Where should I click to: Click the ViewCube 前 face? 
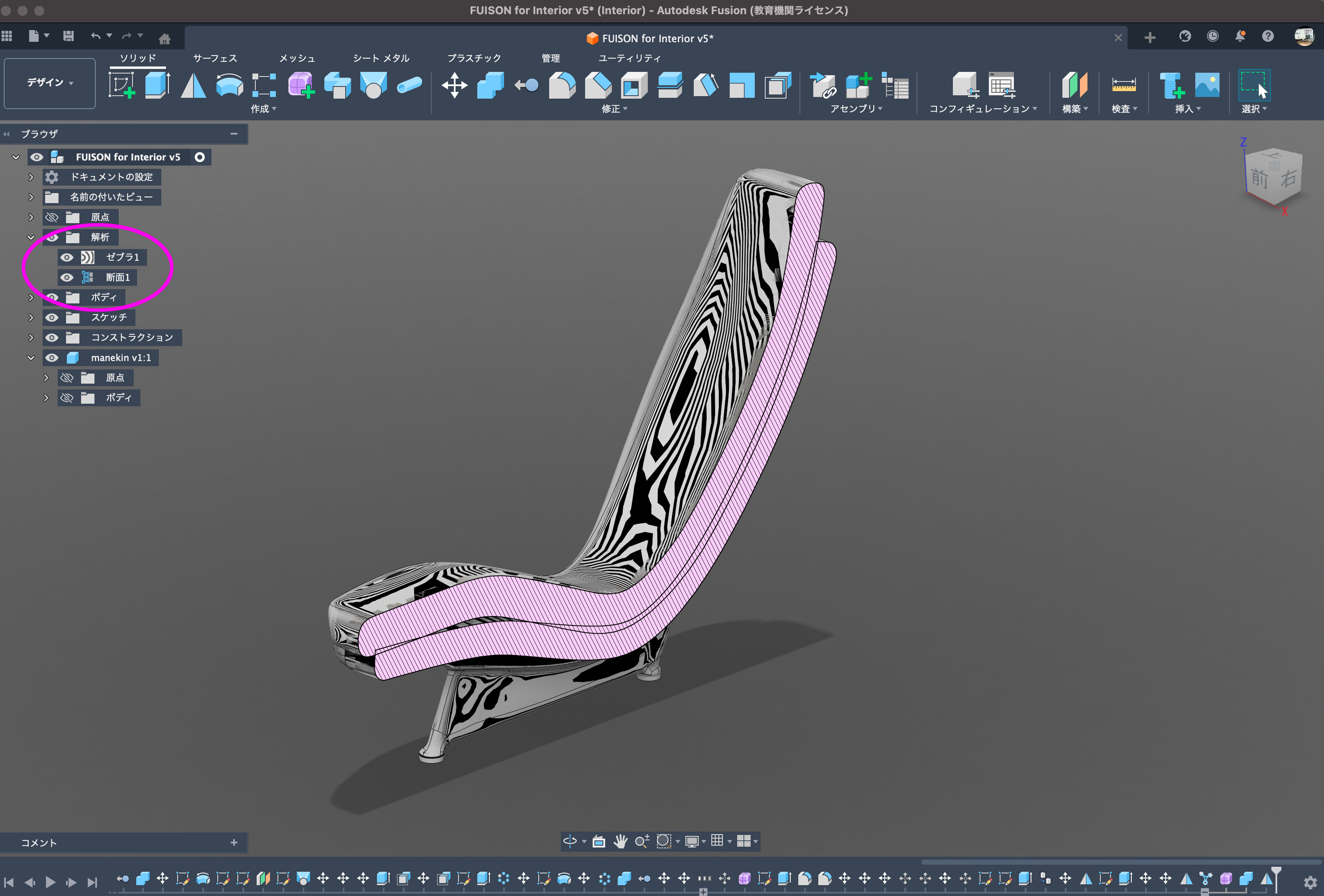(1259, 179)
